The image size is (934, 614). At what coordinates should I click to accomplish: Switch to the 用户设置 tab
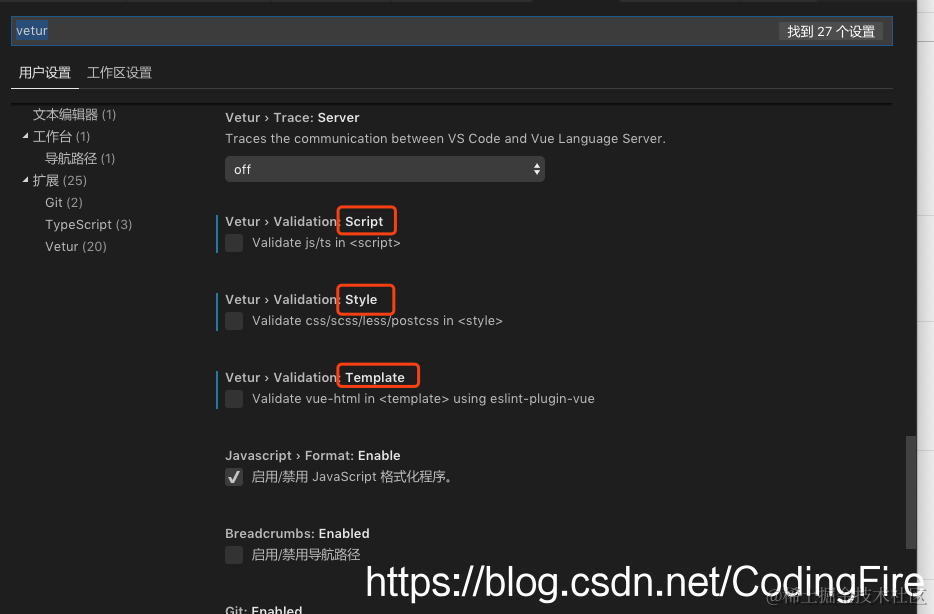[45, 73]
